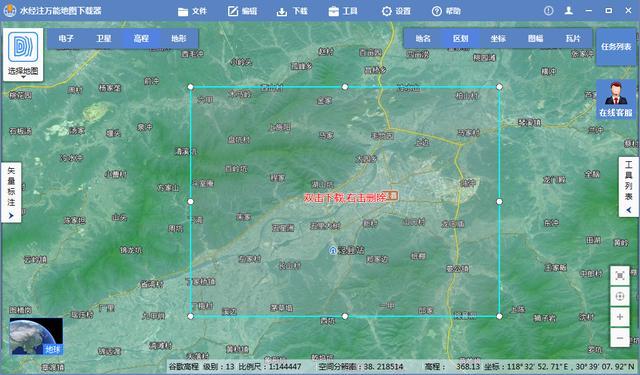The width and height of the screenshot is (640, 375).
Task: Click the 级别: 13 status entry
Action: (x=219, y=366)
